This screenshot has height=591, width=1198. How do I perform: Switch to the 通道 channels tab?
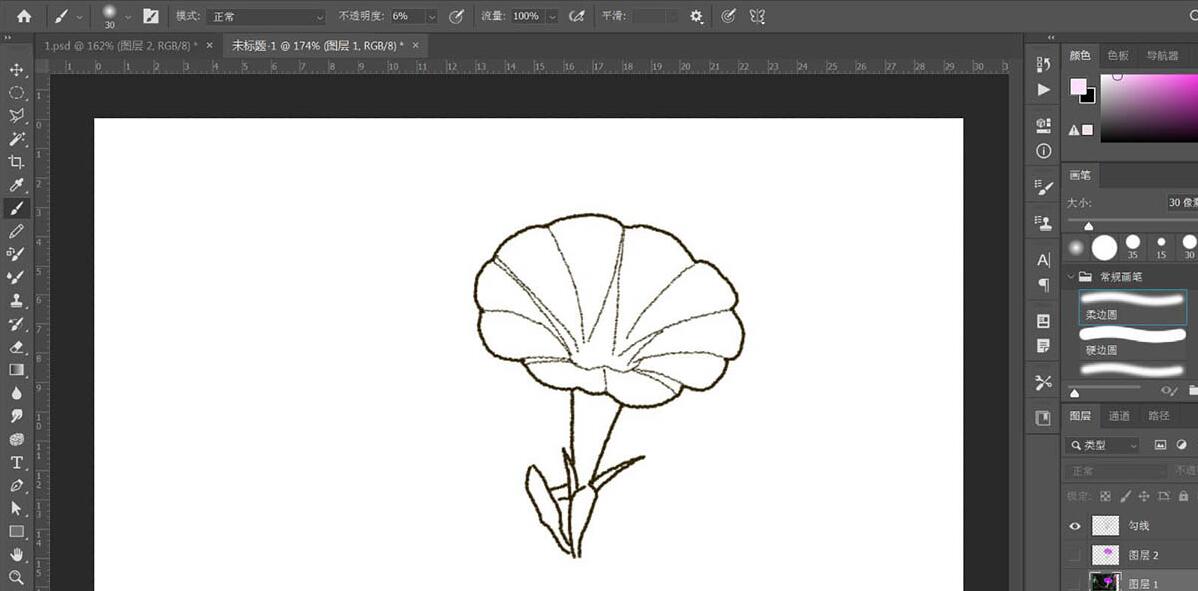[x=1118, y=415]
